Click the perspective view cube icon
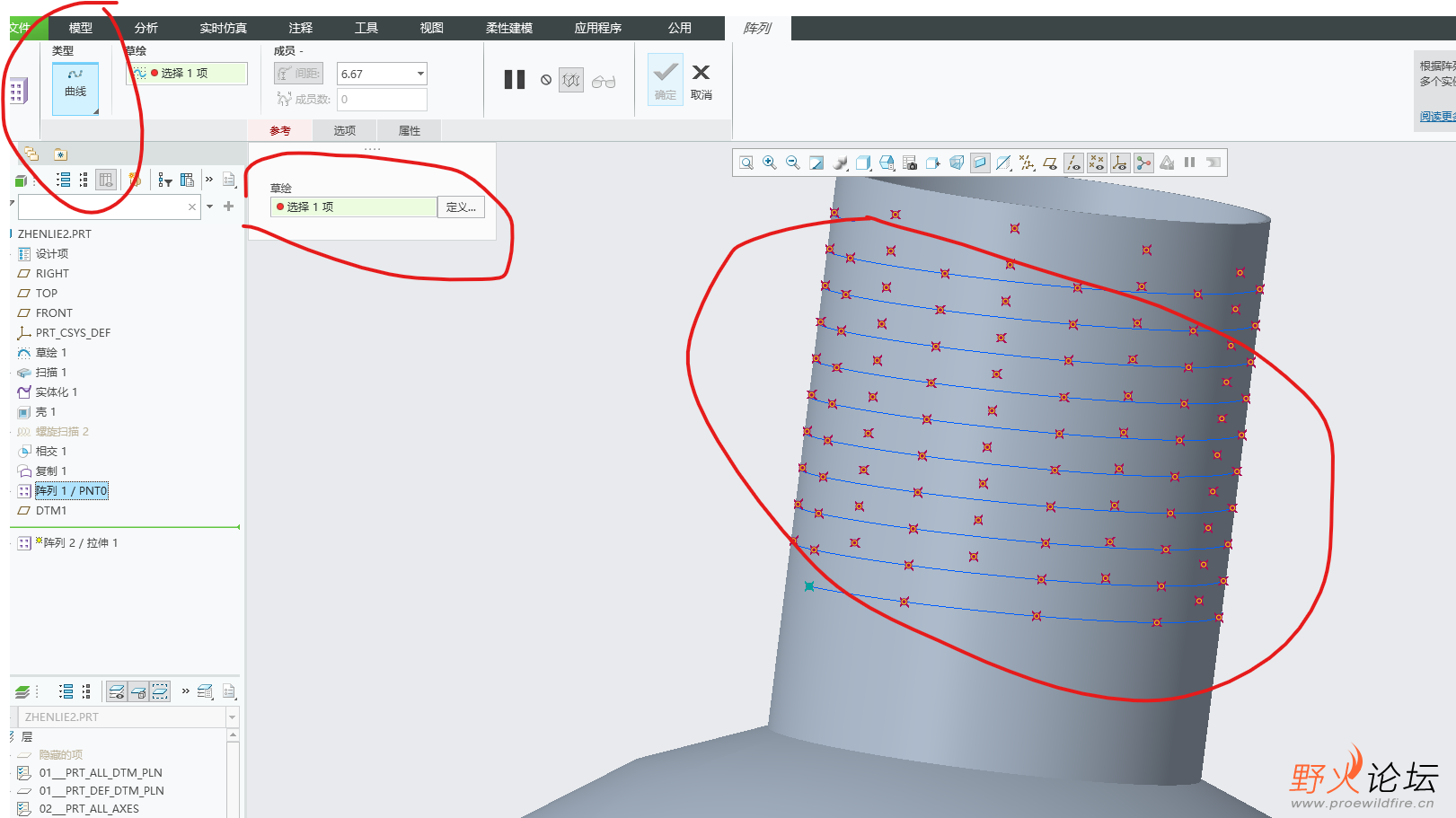The width and height of the screenshot is (1456, 818). click(957, 163)
